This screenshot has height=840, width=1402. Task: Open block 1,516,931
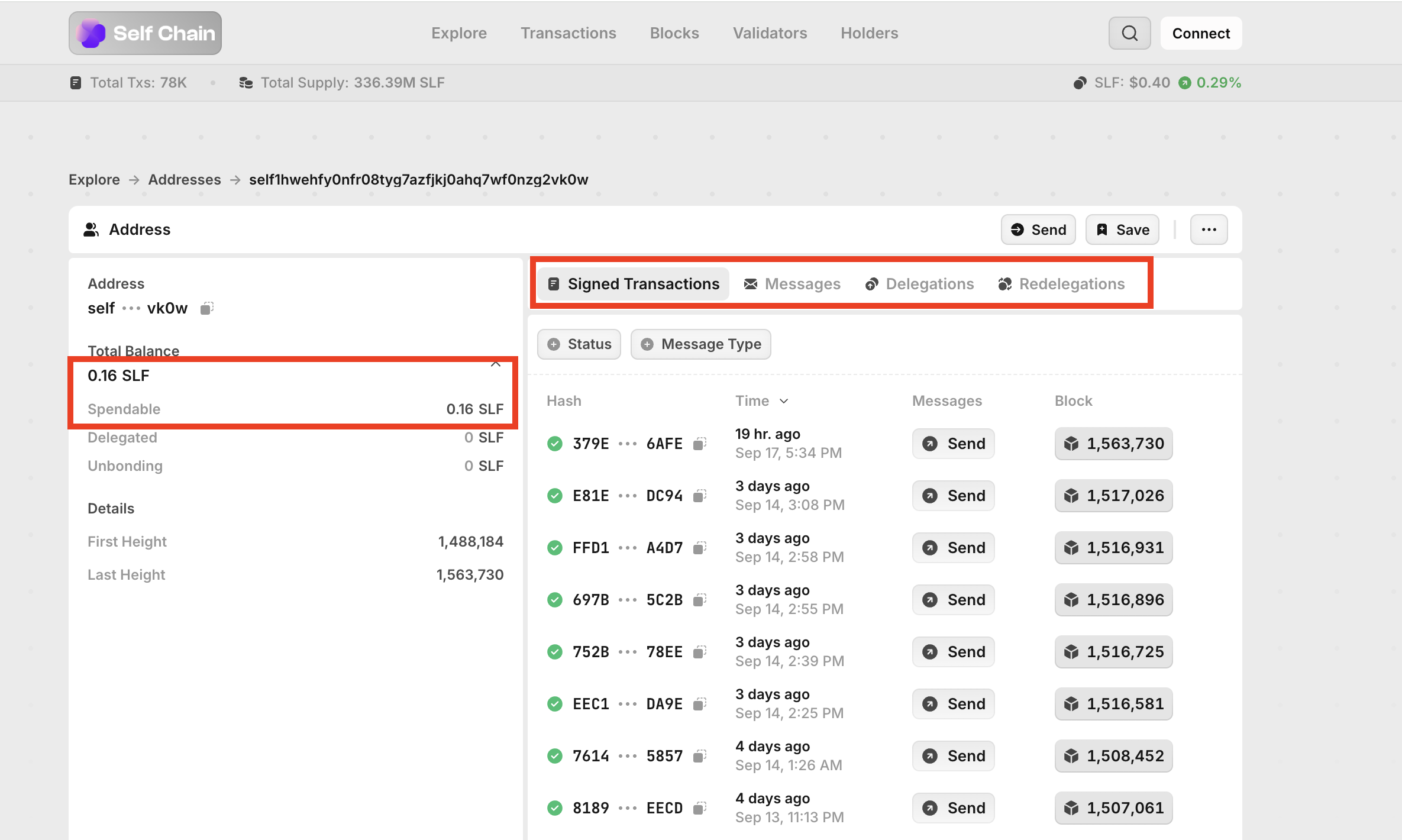point(1113,548)
